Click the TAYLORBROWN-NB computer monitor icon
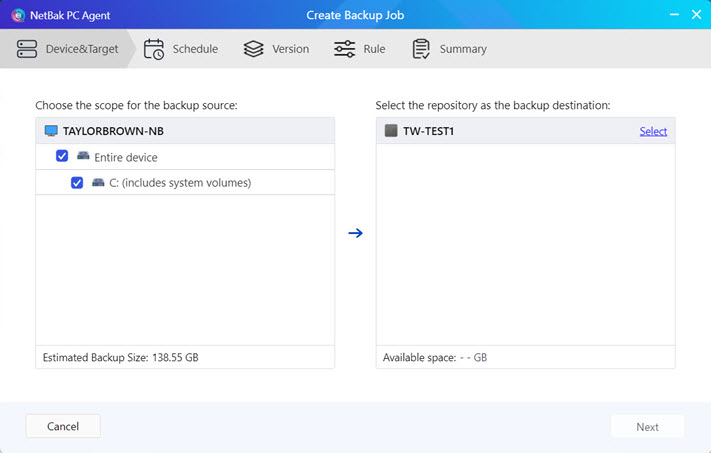The height and width of the screenshot is (453, 711). [51, 131]
